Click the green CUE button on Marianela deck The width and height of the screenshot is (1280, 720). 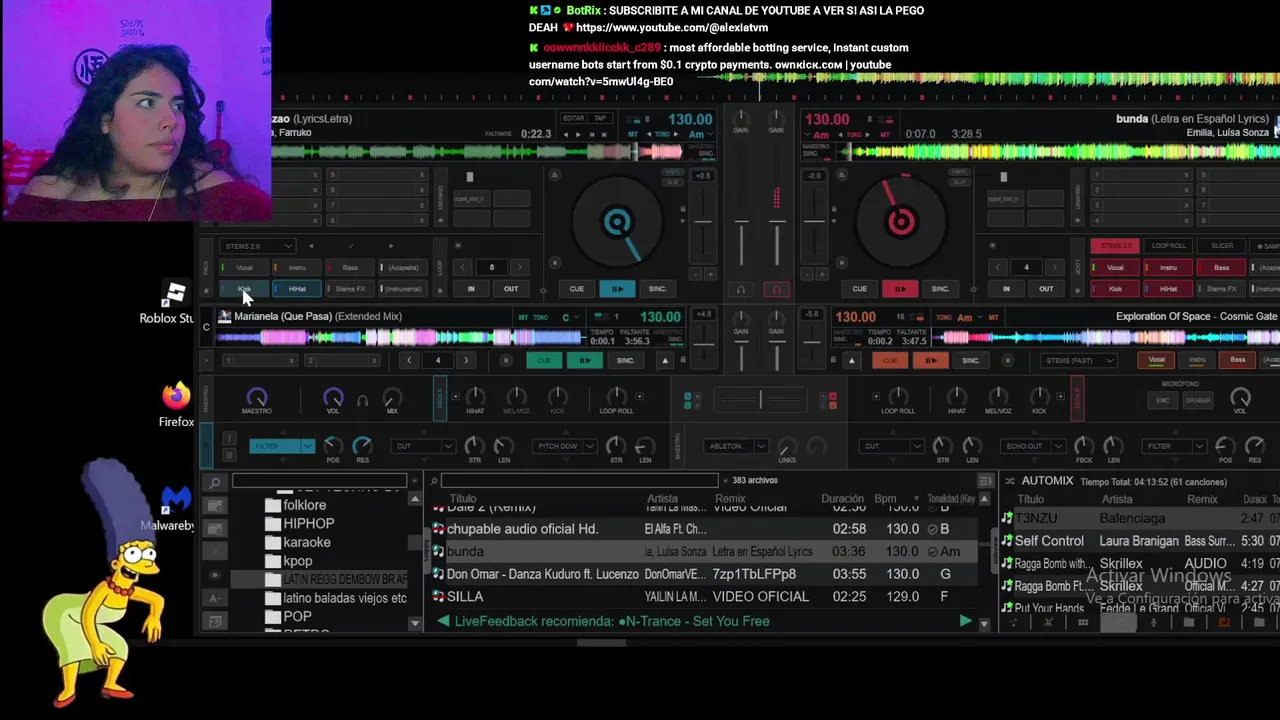(544, 360)
